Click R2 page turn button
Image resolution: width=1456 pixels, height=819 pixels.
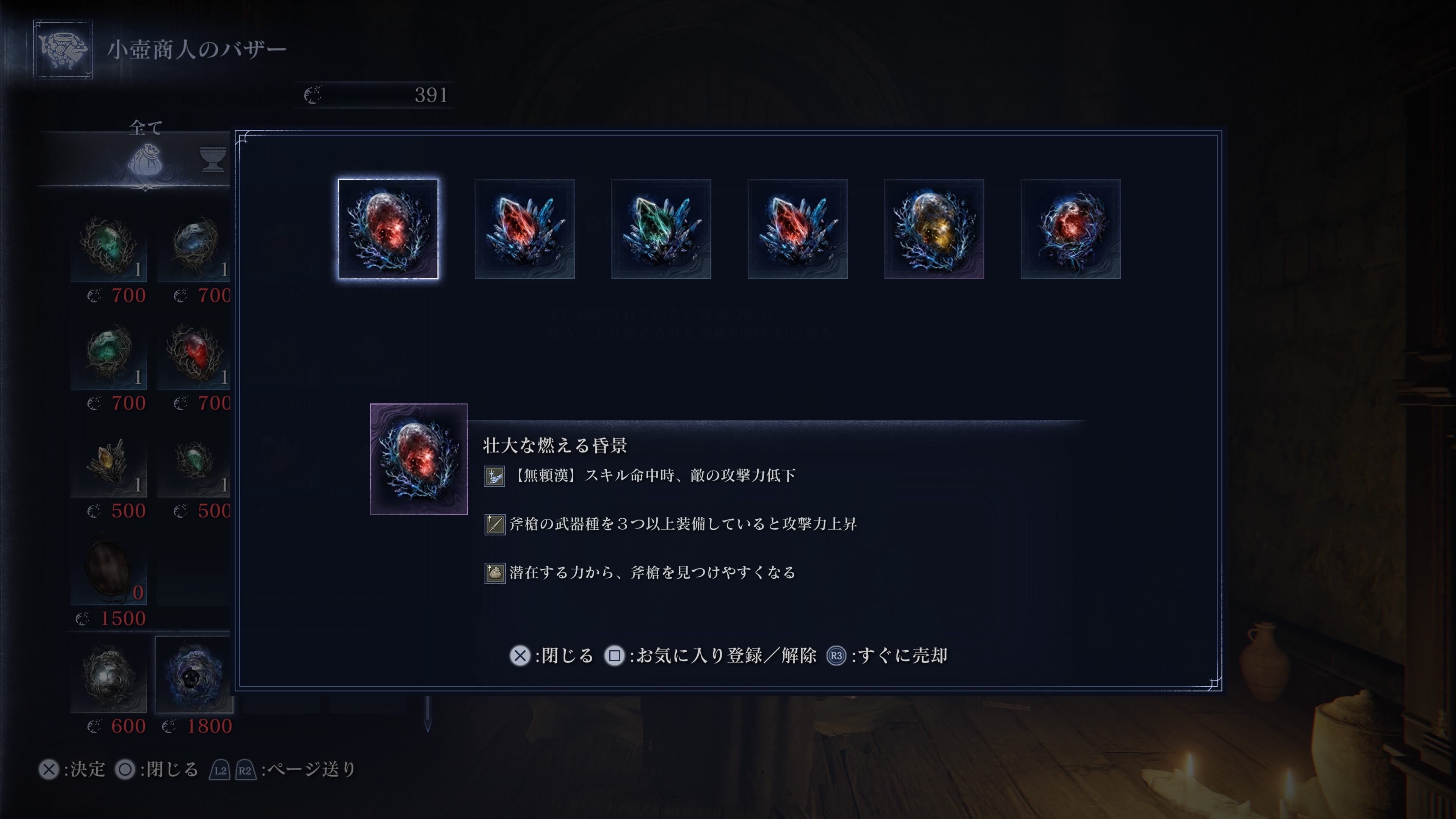245,770
